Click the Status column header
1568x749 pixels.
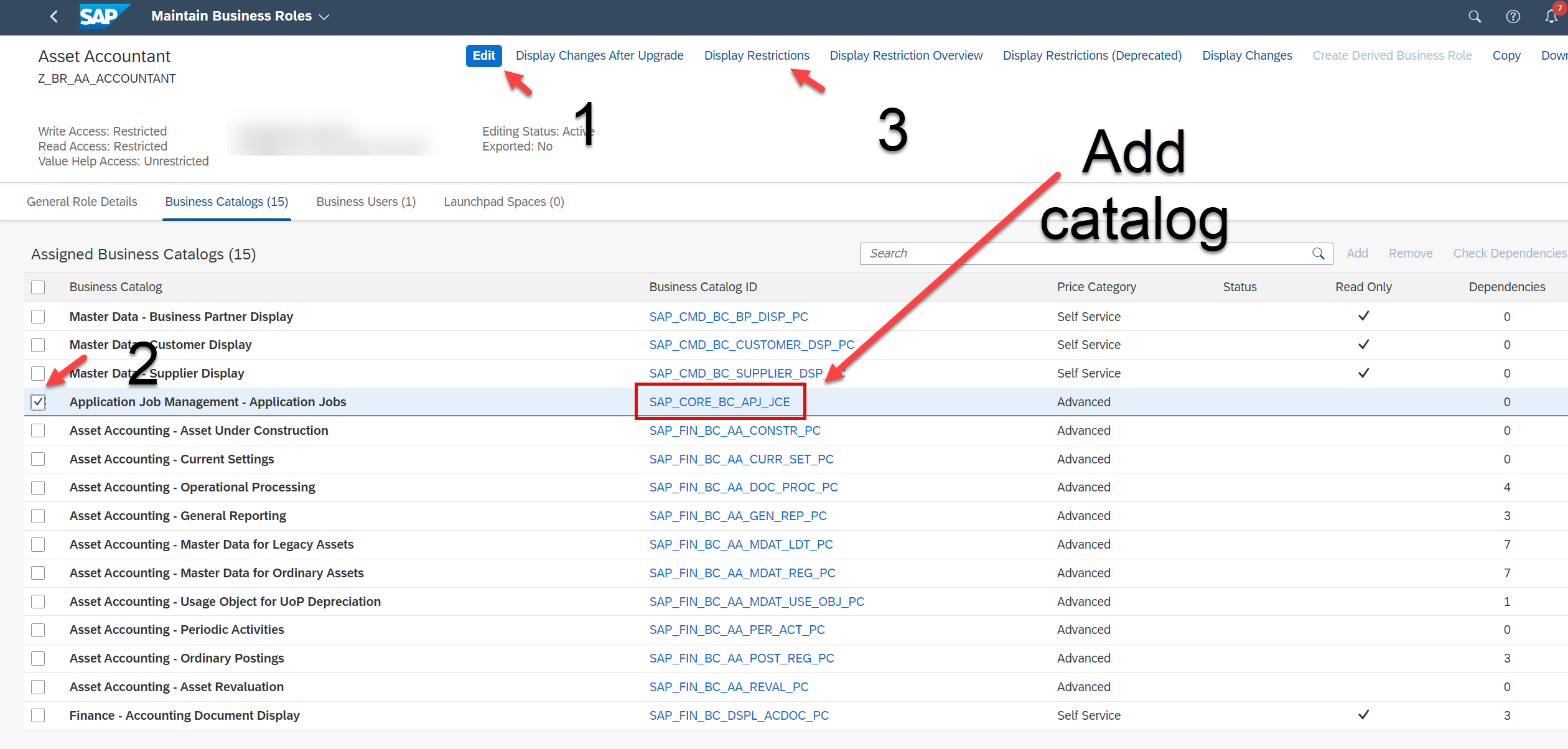point(1239,287)
